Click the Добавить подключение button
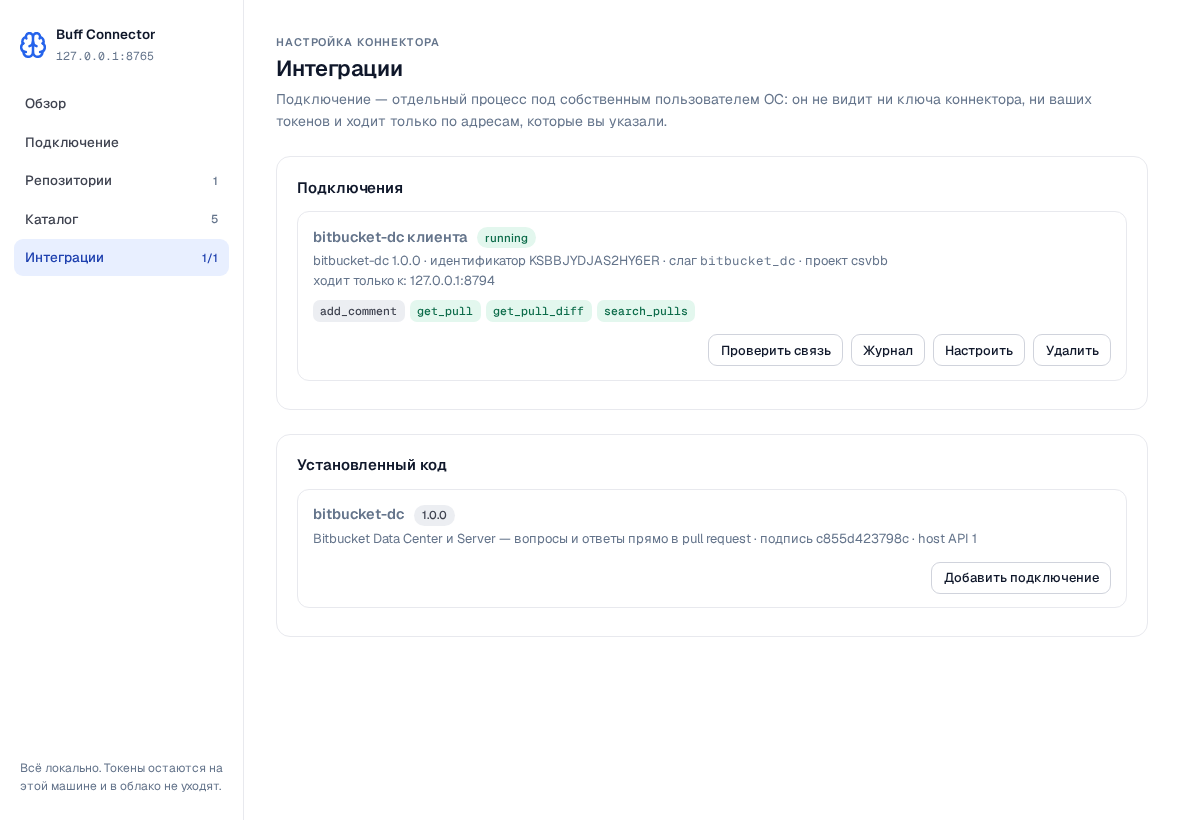This screenshot has height=820, width=1180. point(1020,578)
